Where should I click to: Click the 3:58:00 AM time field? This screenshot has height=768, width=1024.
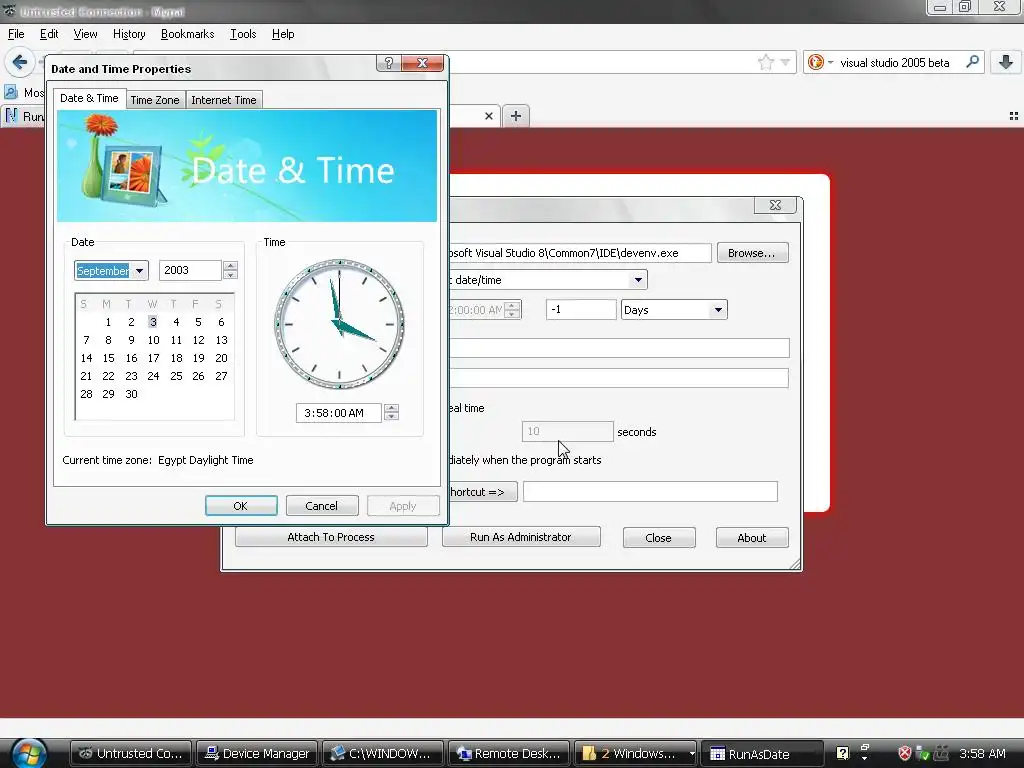(338, 413)
